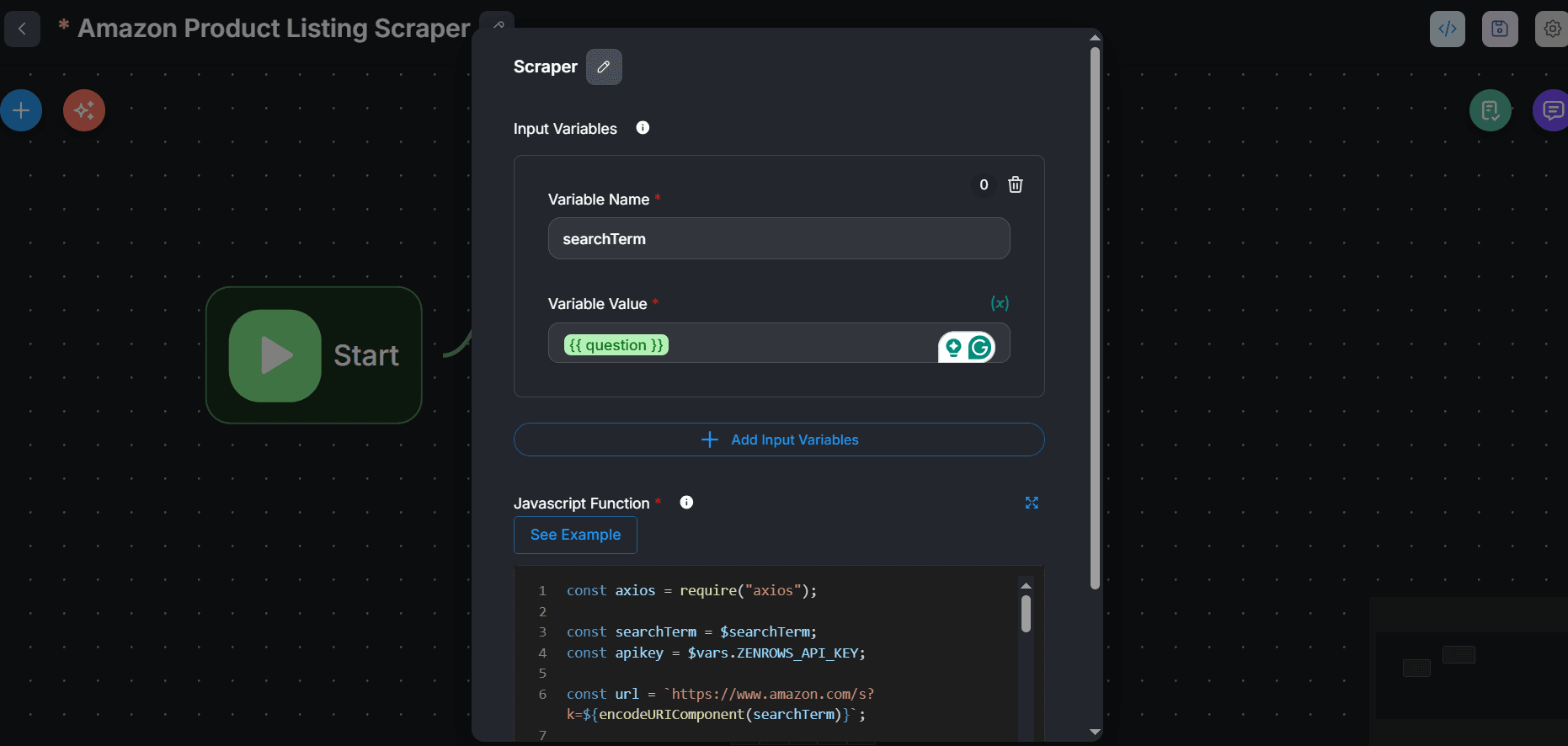Click the code editor scroll-up arrow

pyautogui.click(x=1026, y=585)
